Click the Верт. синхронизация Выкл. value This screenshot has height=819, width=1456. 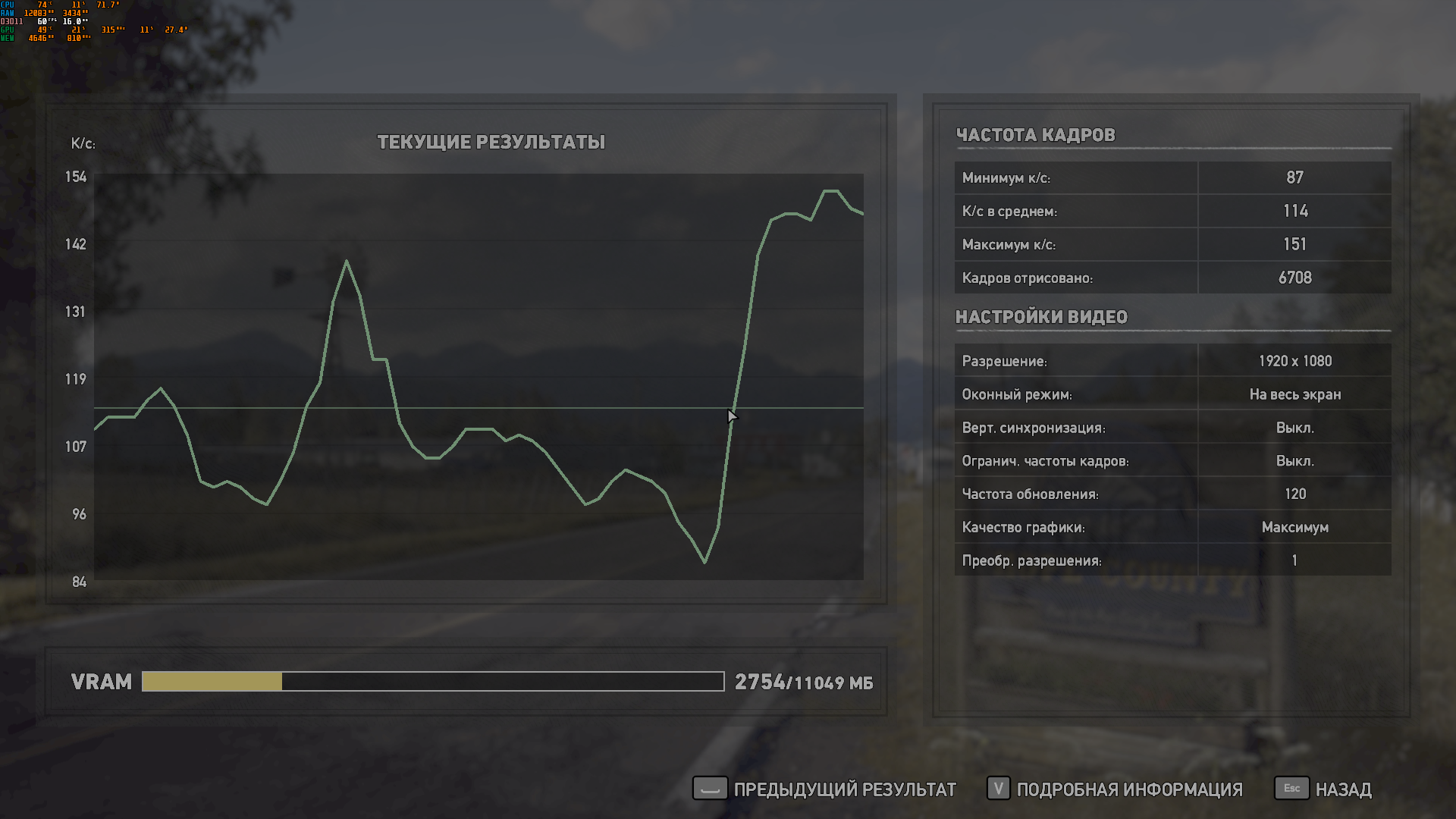pyautogui.click(x=1294, y=428)
